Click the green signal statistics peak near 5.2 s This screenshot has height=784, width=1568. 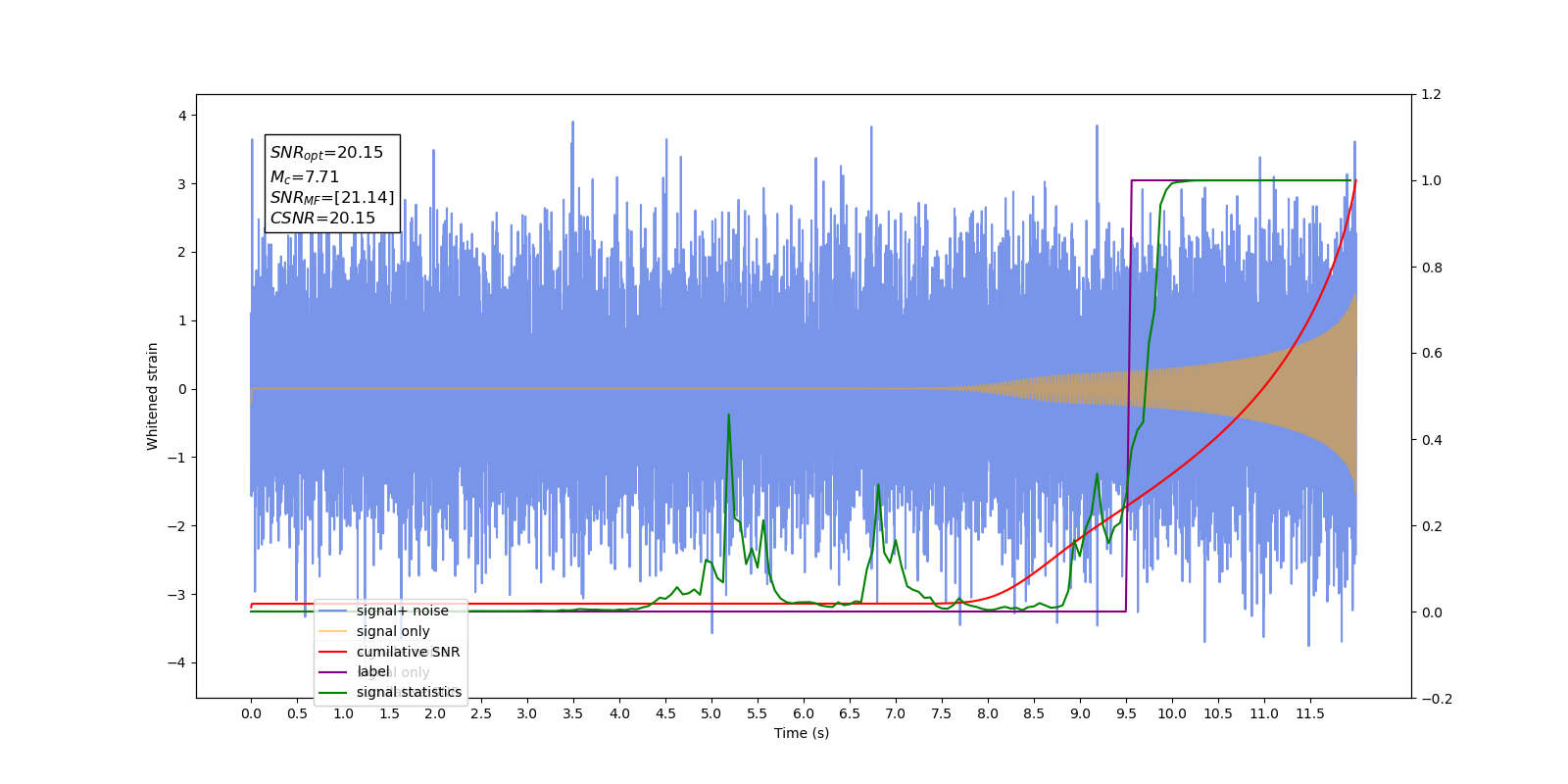coord(728,416)
